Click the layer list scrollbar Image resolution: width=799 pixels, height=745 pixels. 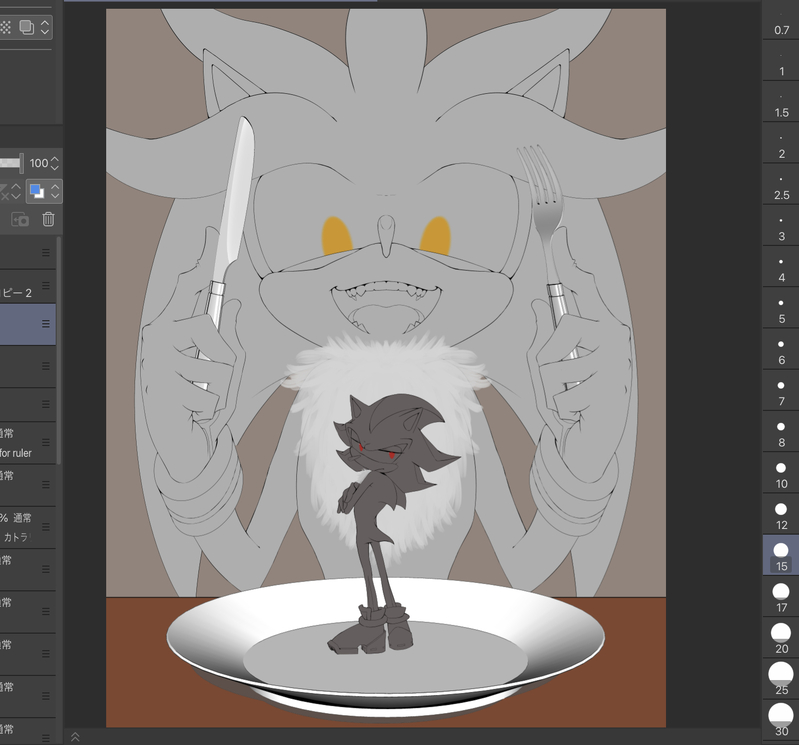[59, 351]
